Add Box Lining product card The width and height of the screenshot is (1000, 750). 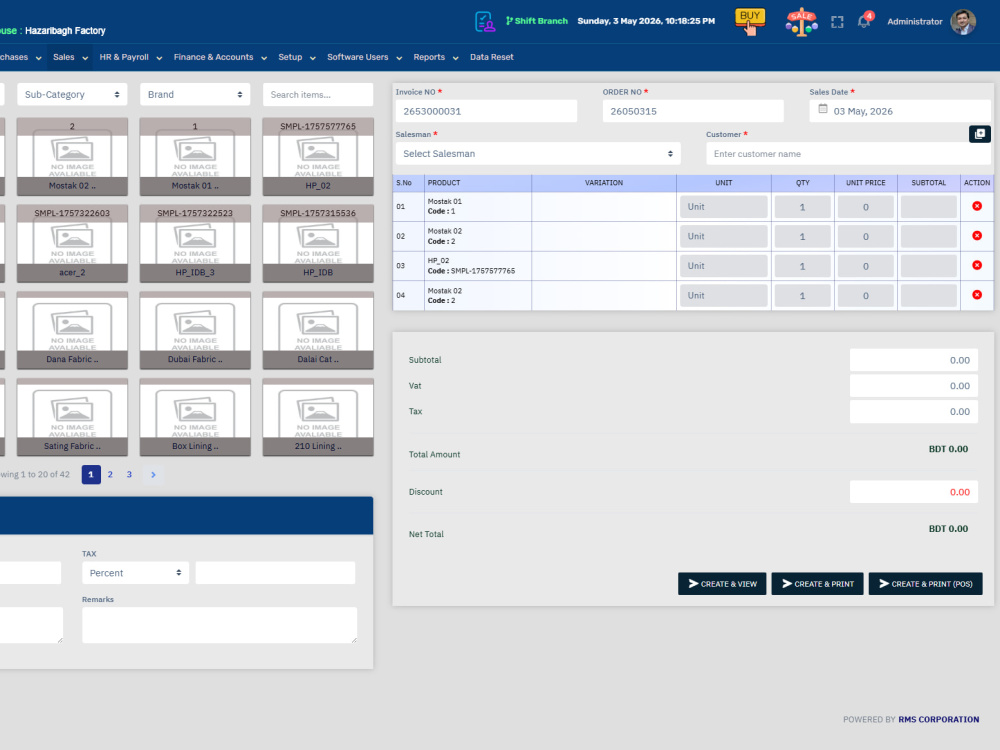click(x=195, y=417)
